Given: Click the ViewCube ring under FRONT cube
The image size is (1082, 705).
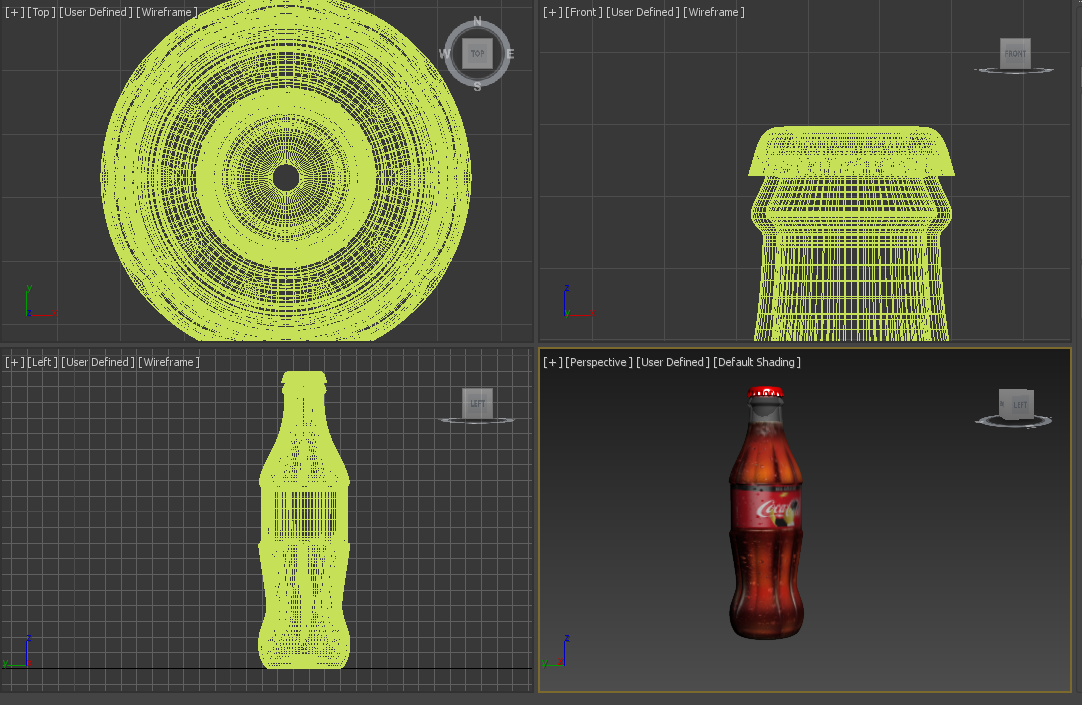Looking at the screenshot, I should (x=1014, y=70).
